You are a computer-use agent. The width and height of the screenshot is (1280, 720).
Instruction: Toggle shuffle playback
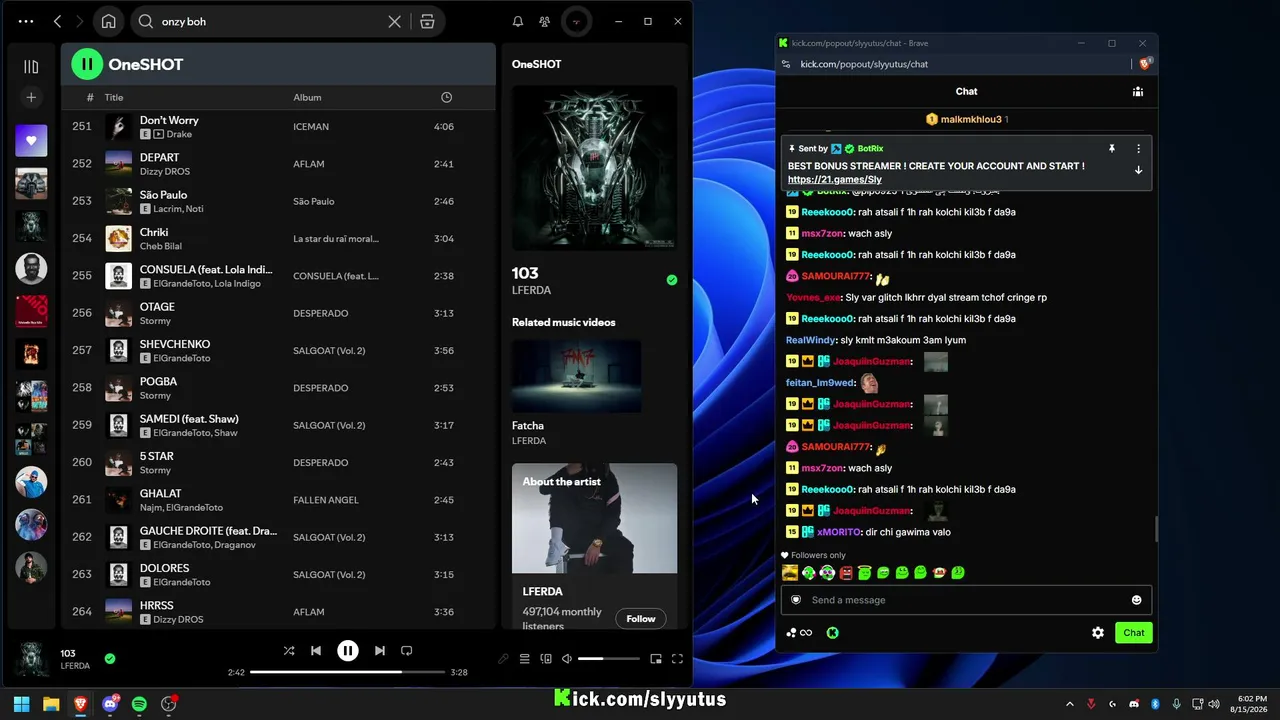[289, 651]
